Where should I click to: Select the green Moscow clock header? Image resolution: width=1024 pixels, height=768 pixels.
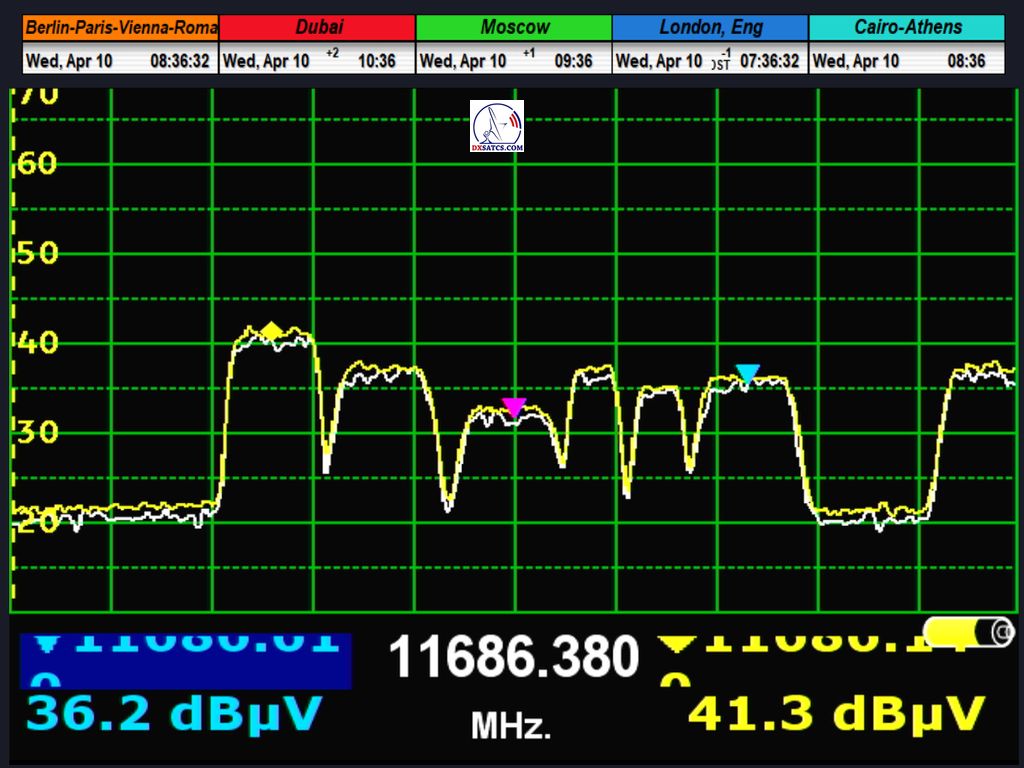pos(514,28)
